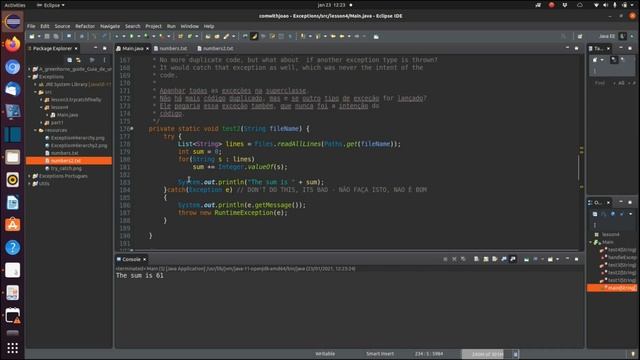Select the Java EE perspective button
The image size is (640, 360).
607,36
